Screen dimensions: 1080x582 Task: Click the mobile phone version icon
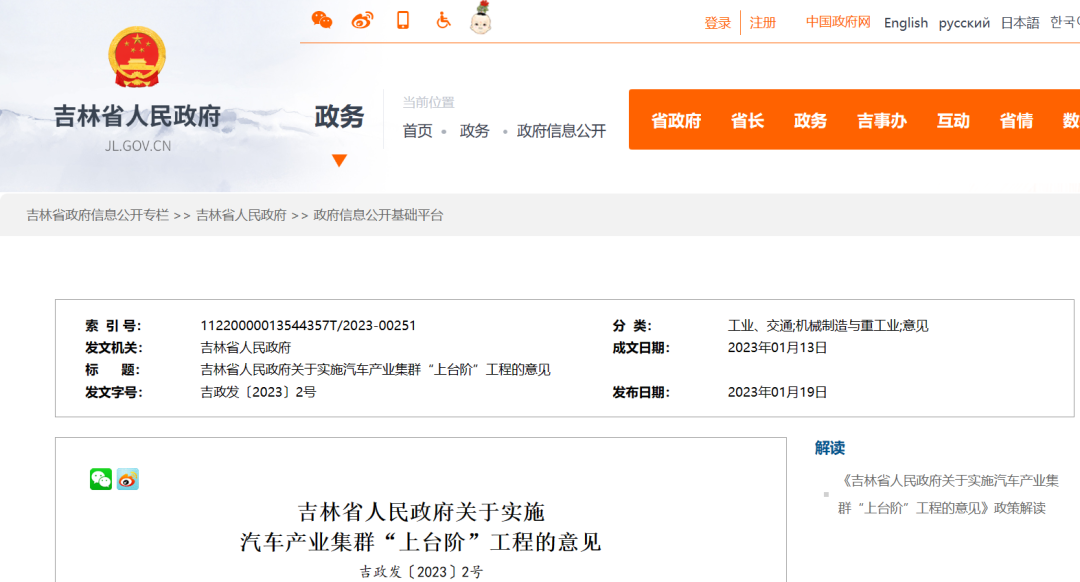coord(403,20)
